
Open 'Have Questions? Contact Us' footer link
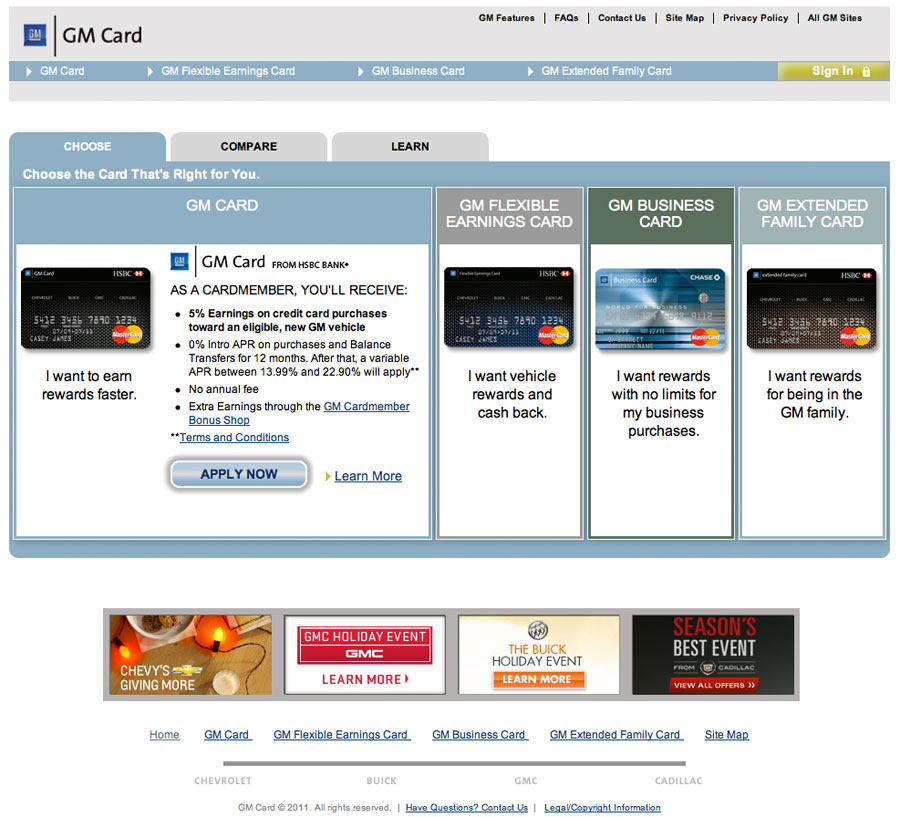(x=467, y=808)
